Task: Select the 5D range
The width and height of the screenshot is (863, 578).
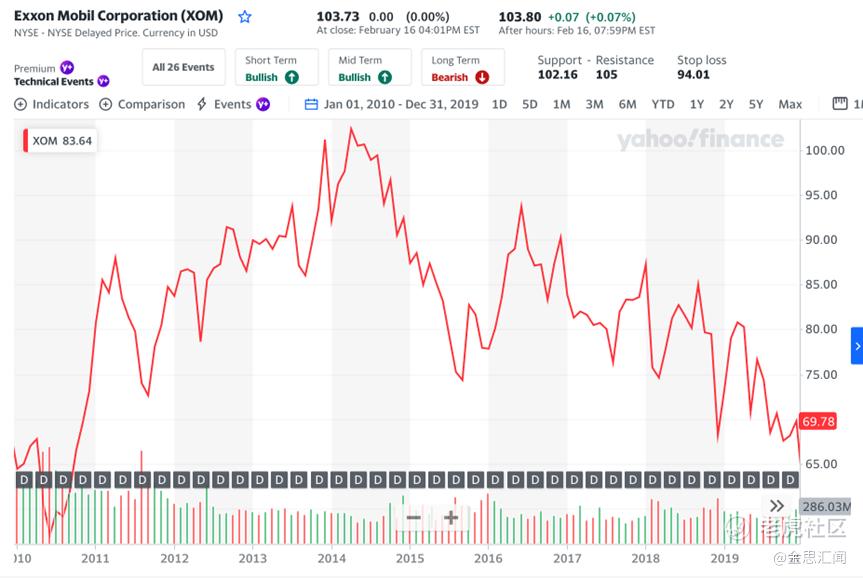Action: 529,105
